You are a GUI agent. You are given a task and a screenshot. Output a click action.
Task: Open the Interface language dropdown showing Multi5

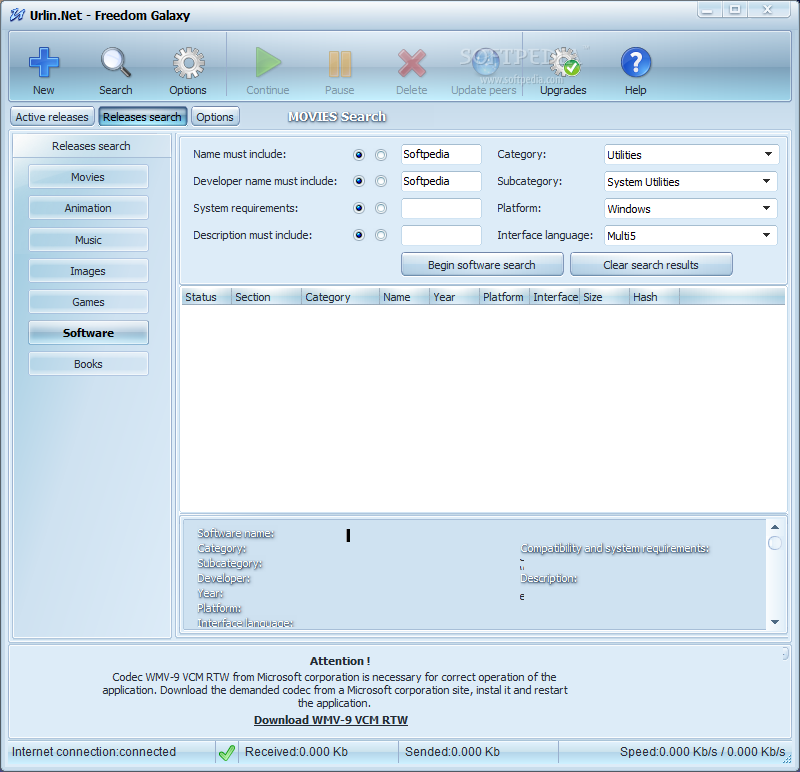point(691,236)
